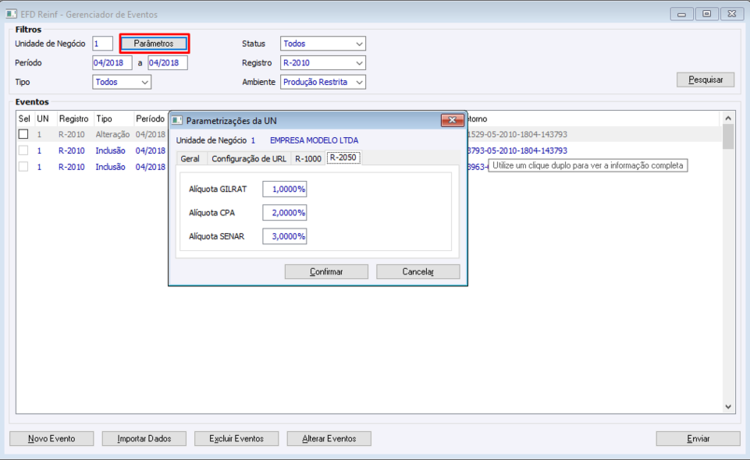This screenshot has width=750, height=460.
Task: Edit the Alíquota CPA field
Action: coord(285,213)
